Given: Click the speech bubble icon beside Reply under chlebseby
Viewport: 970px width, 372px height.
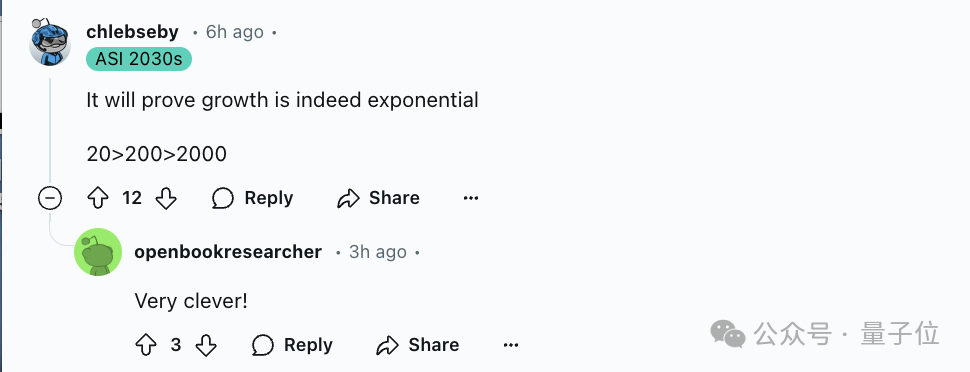Looking at the screenshot, I should click(223, 198).
